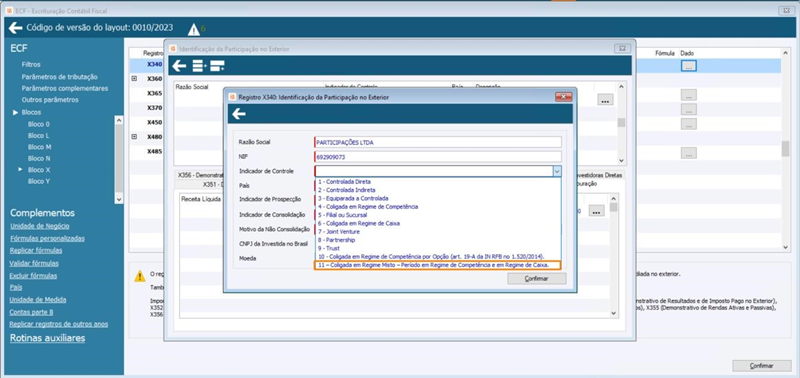Open ellipsis button in X365 row Dado column
Viewport: 800px width, 378px height.
[x=688, y=94]
